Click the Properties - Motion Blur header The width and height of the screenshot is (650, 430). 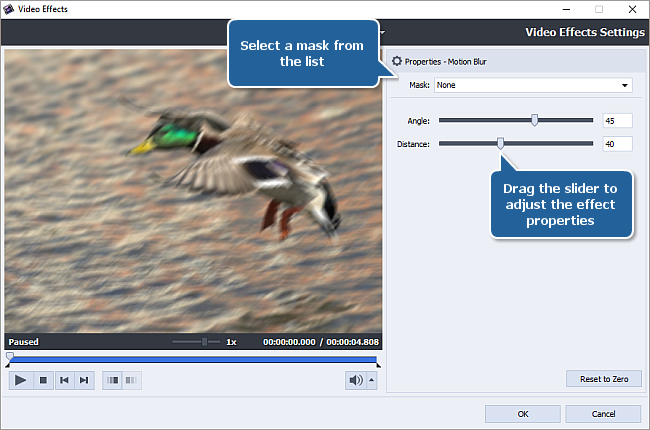(446, 62)
